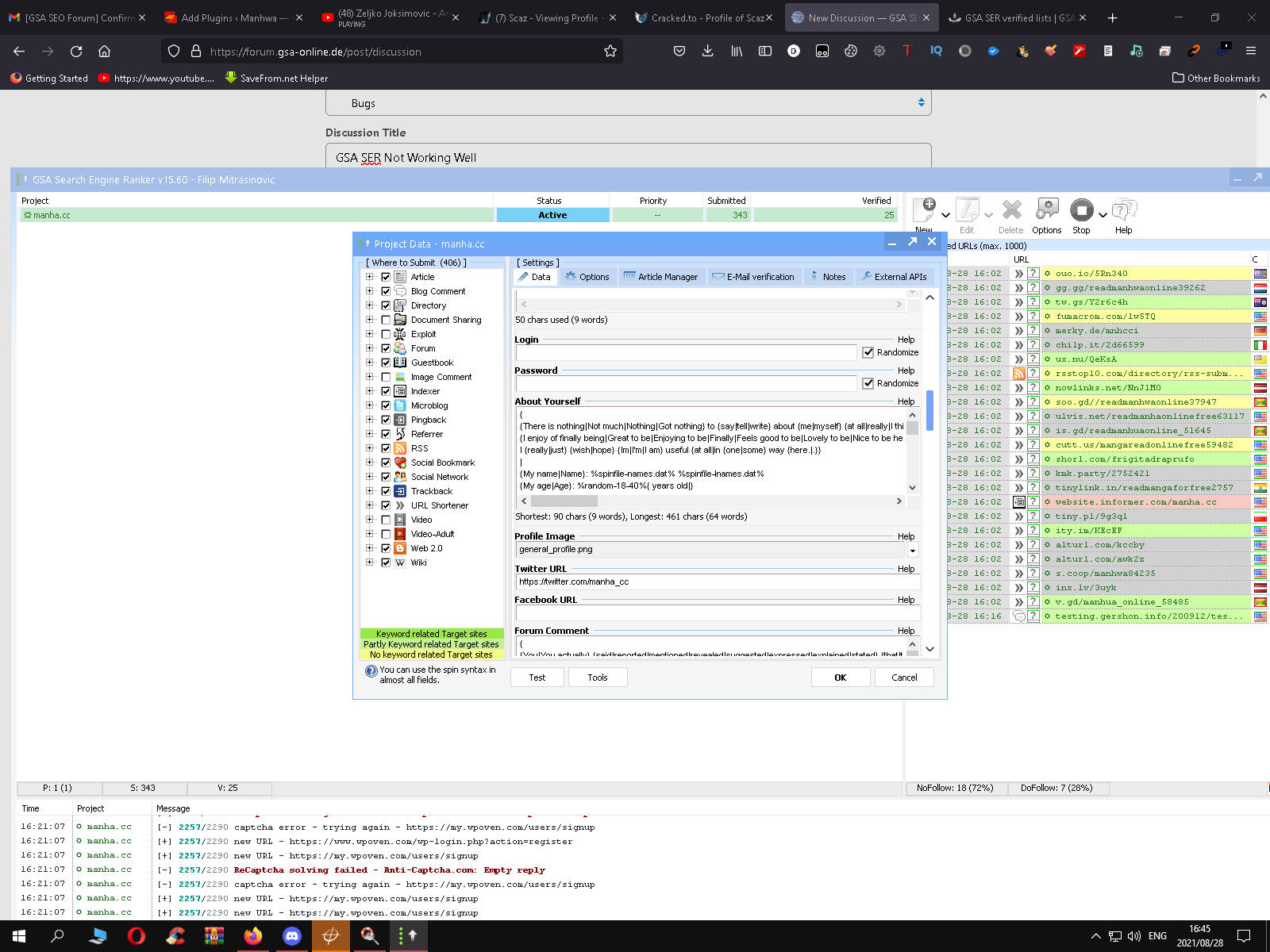Click the Test button
Screen dimensions: 1270x952
(x=537, y=678)
